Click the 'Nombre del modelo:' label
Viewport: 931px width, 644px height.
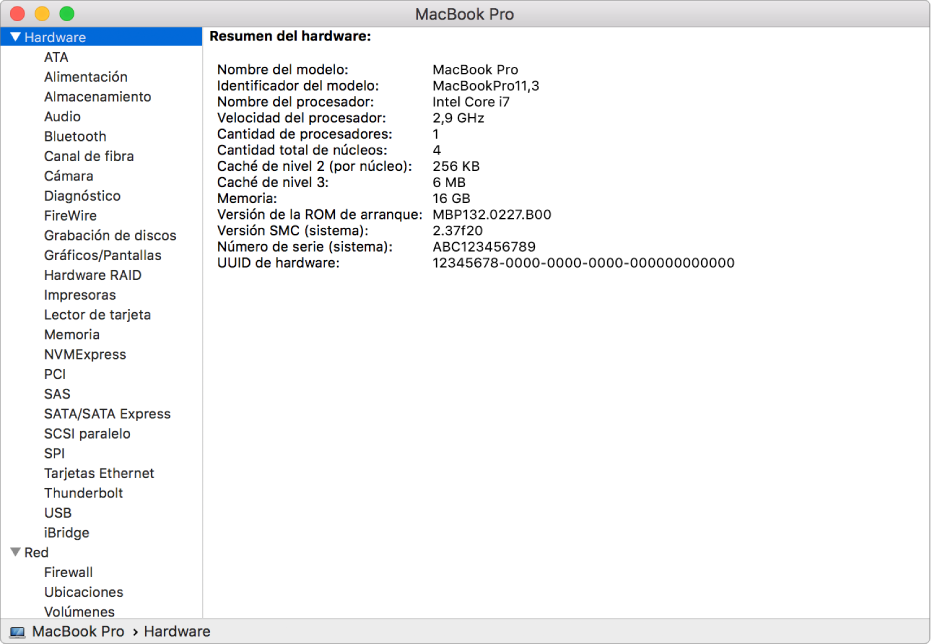click(283, 70)
